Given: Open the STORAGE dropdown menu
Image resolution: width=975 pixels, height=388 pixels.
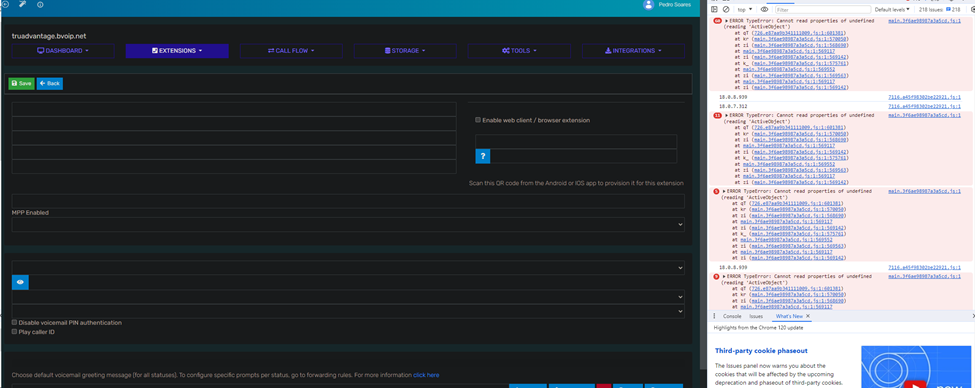Looking at the screenshot, I should [405, 51].
